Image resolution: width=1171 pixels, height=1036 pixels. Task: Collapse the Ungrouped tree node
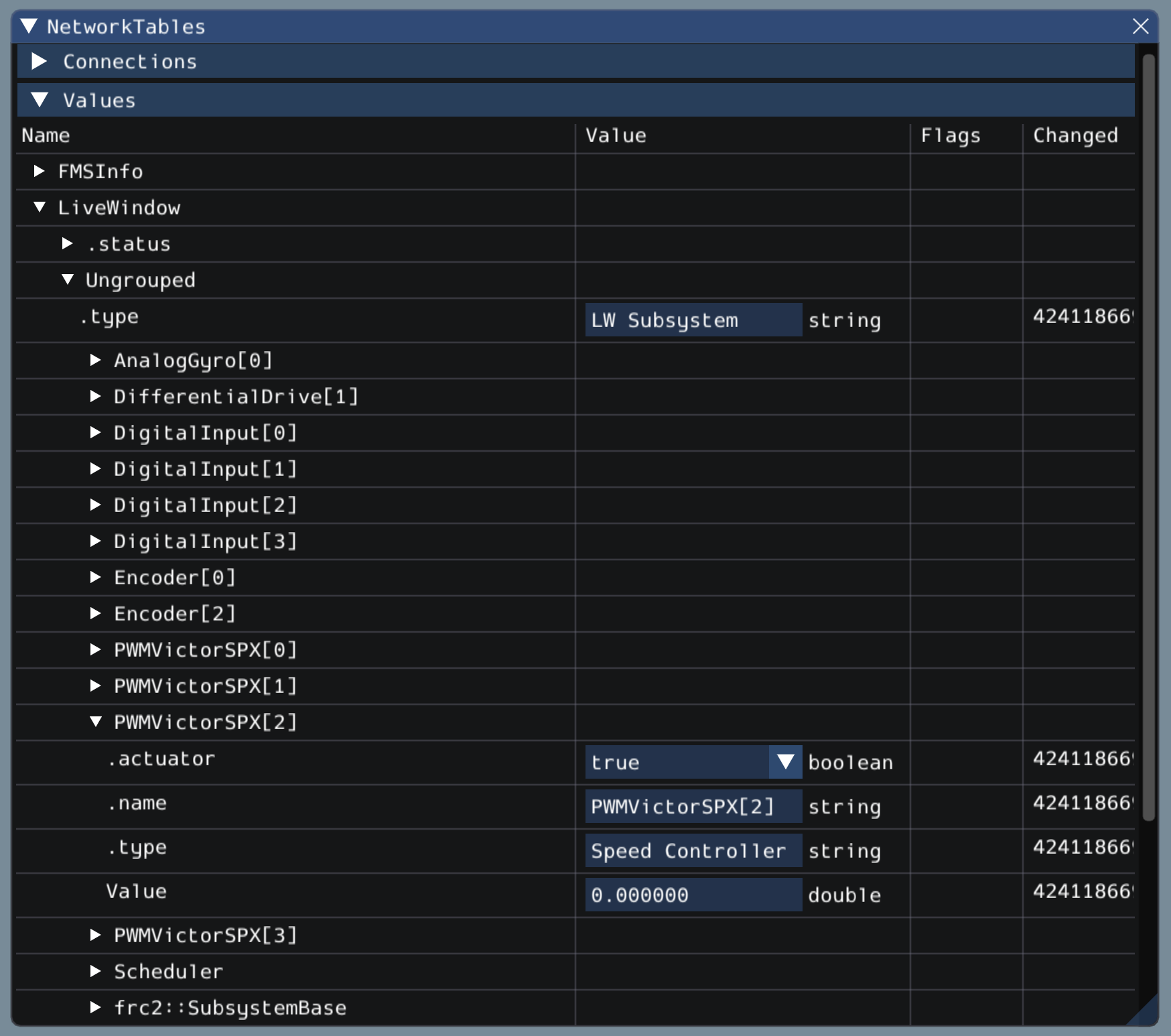coord(68,280)
